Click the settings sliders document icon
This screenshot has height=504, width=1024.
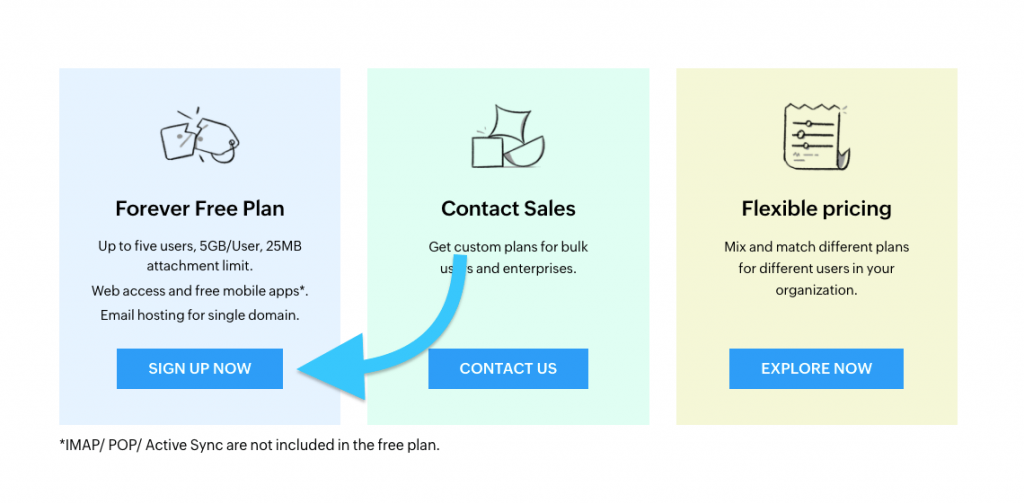pos(817,136)
